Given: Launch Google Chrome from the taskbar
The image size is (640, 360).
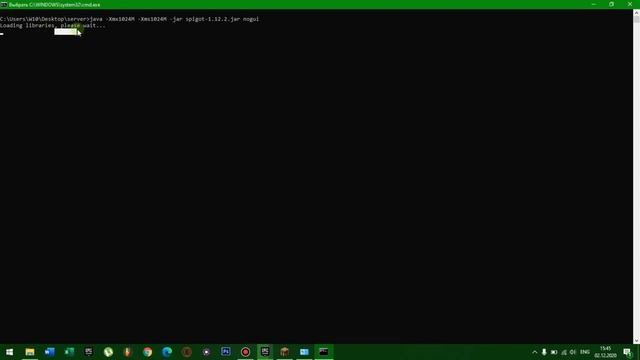Looking at the screenshot, I should (x=147, y=352).
